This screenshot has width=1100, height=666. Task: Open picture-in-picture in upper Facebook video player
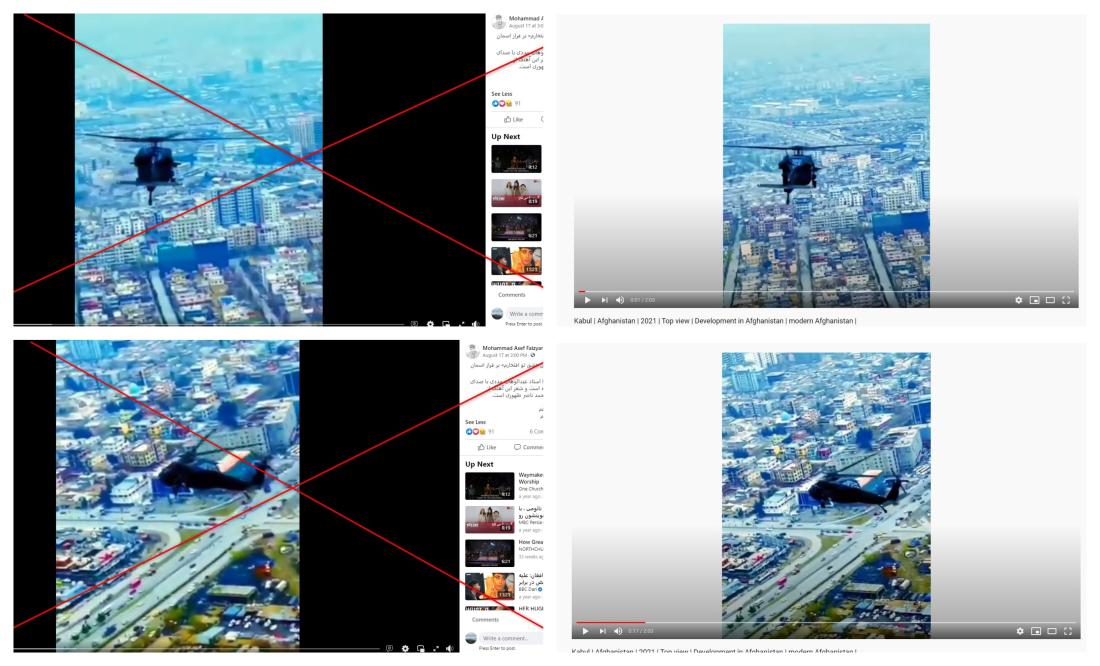pos(445,324)
